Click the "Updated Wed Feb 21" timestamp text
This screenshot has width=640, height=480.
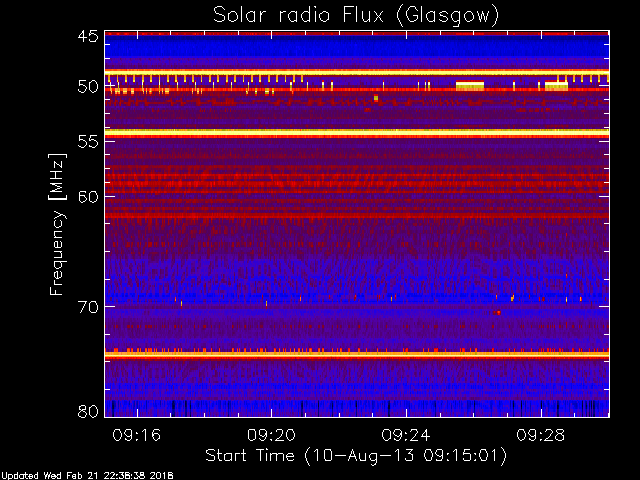[87, 476]
